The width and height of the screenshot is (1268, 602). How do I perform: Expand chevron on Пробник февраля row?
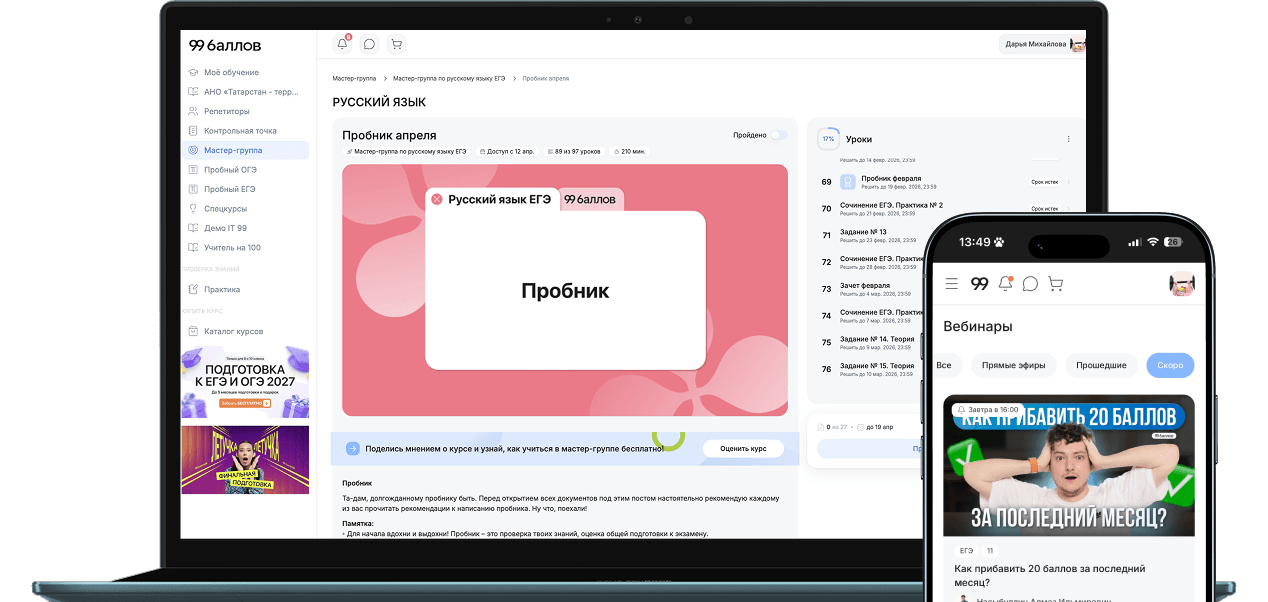coord(1068,182)
